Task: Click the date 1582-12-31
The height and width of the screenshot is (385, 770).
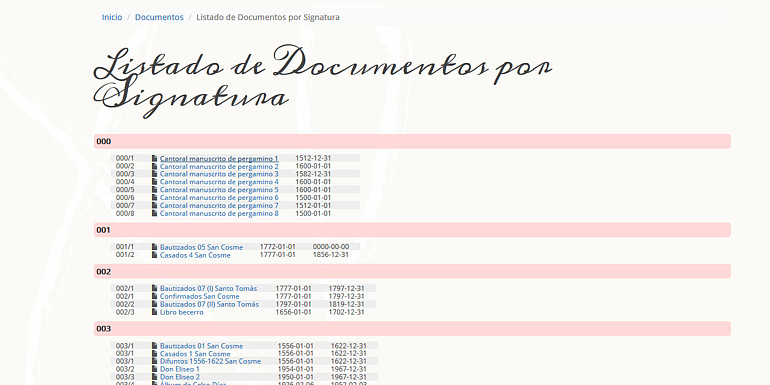Action: point(313,174)
